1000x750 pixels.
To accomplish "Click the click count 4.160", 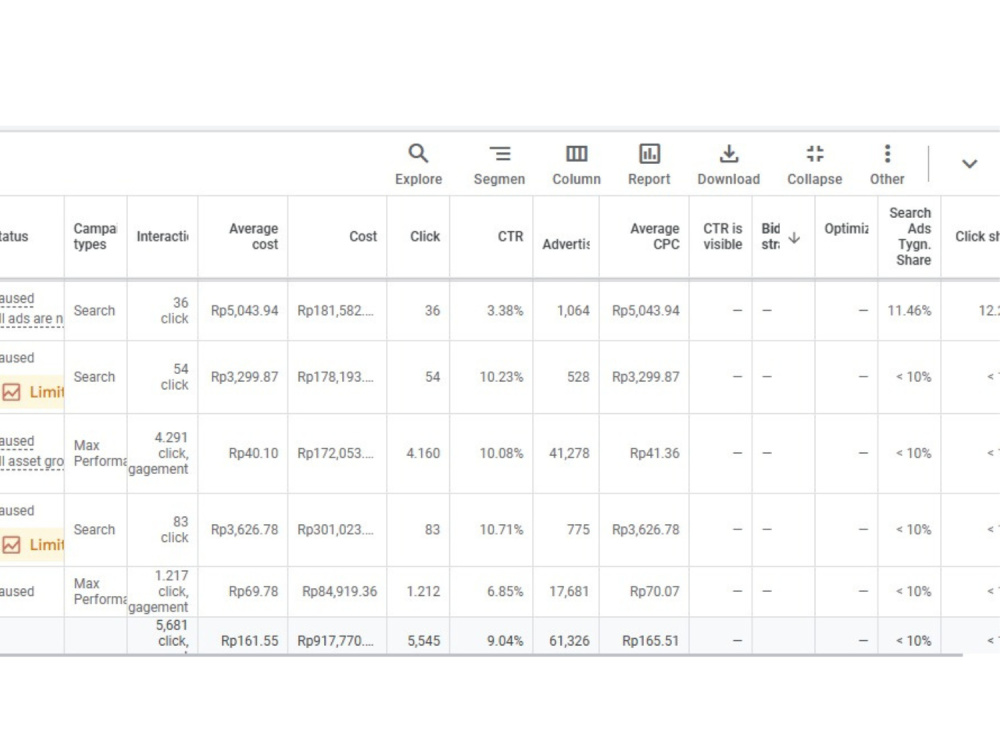I will (423, 453).
